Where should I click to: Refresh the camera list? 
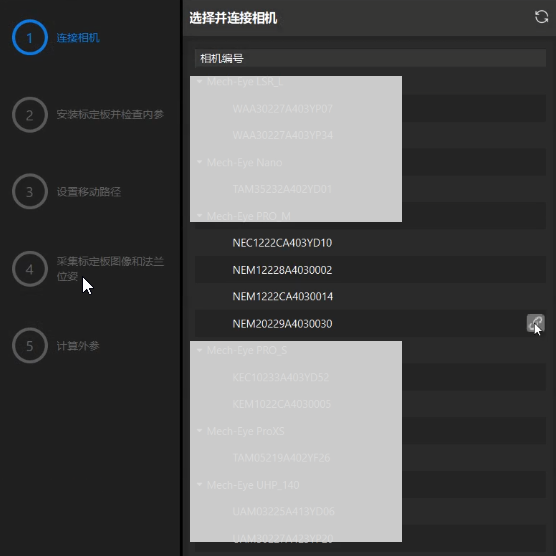[x=541, y=17]
